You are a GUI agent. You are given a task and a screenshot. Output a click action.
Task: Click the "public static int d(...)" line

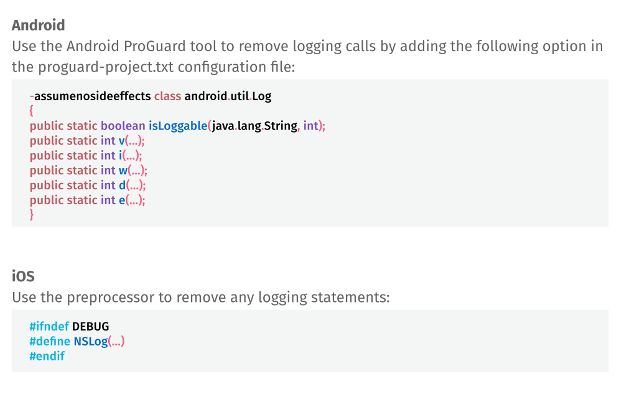[88, 185]
